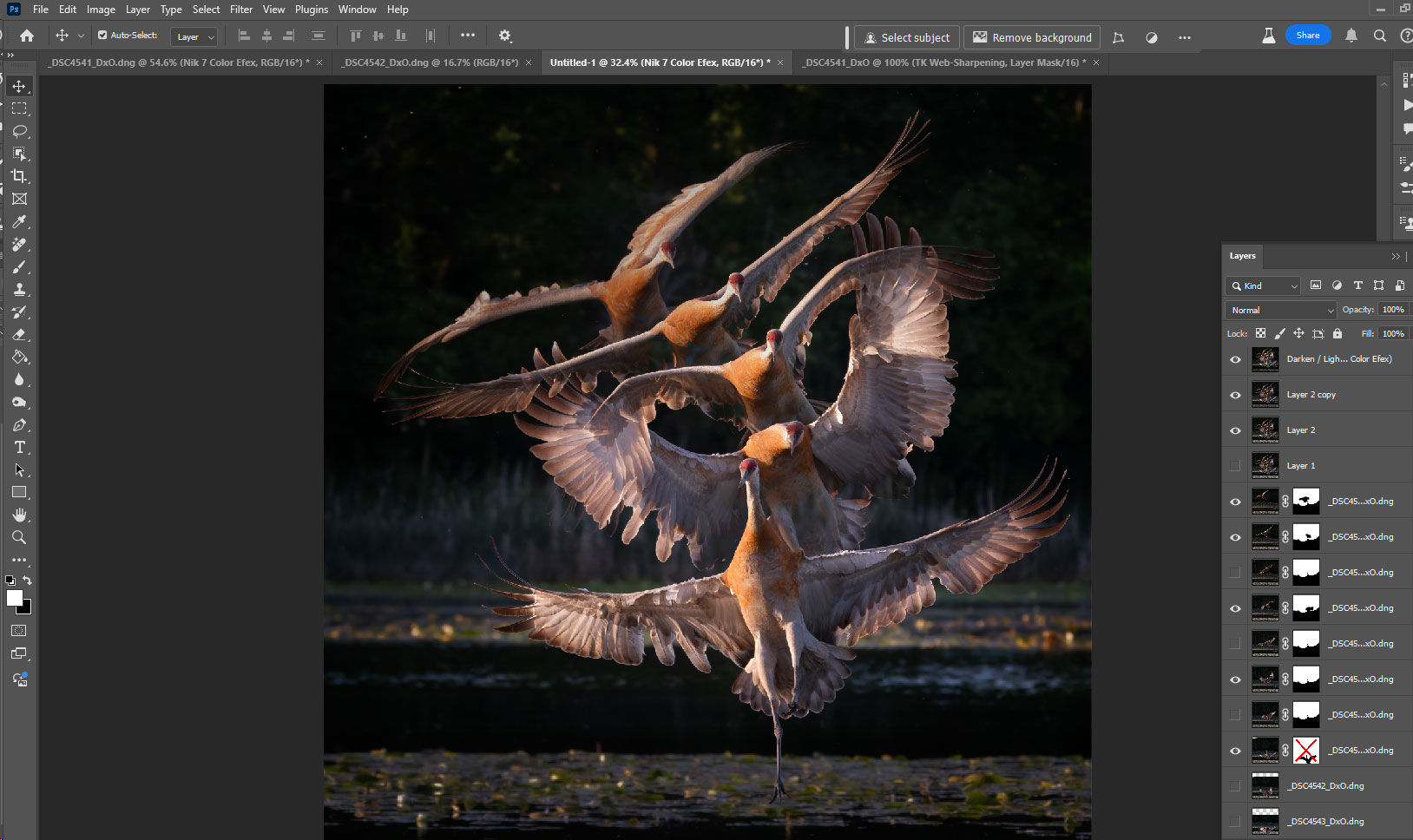Select the Eraser tool
Screen dimensions: 1413x840
(x=19, y=335)
